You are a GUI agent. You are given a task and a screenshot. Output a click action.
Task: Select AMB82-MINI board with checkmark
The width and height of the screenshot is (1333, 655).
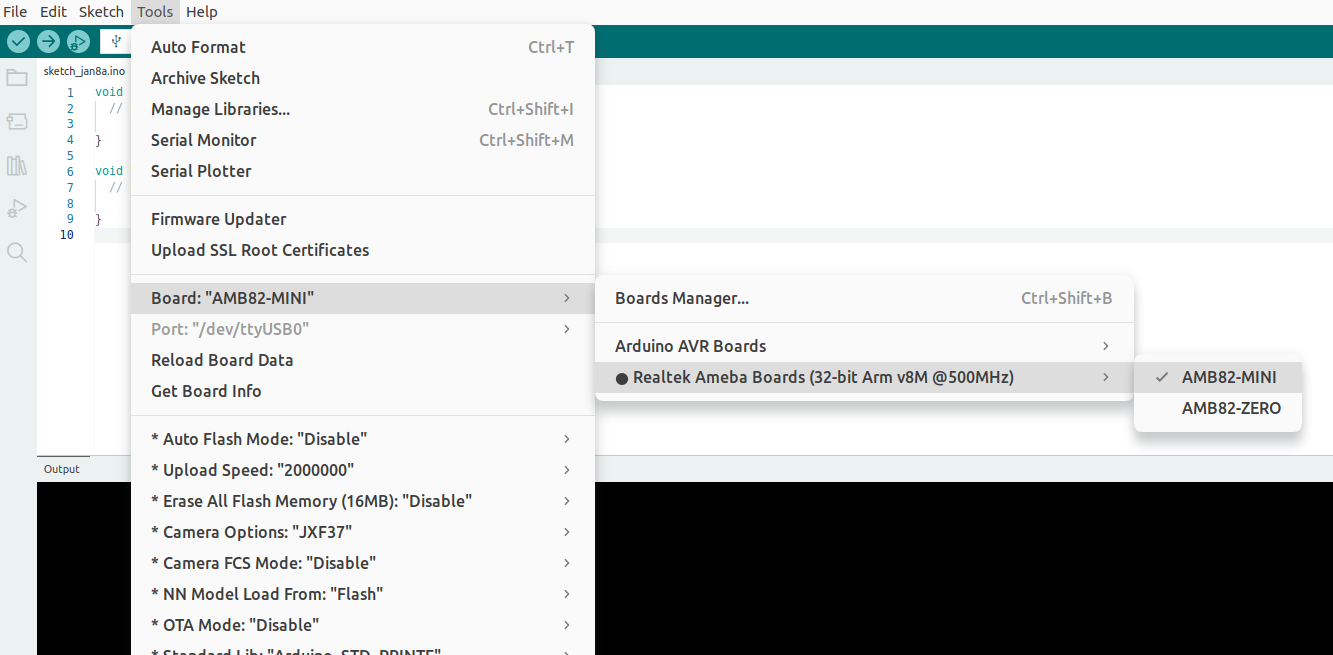[1218, 377]
